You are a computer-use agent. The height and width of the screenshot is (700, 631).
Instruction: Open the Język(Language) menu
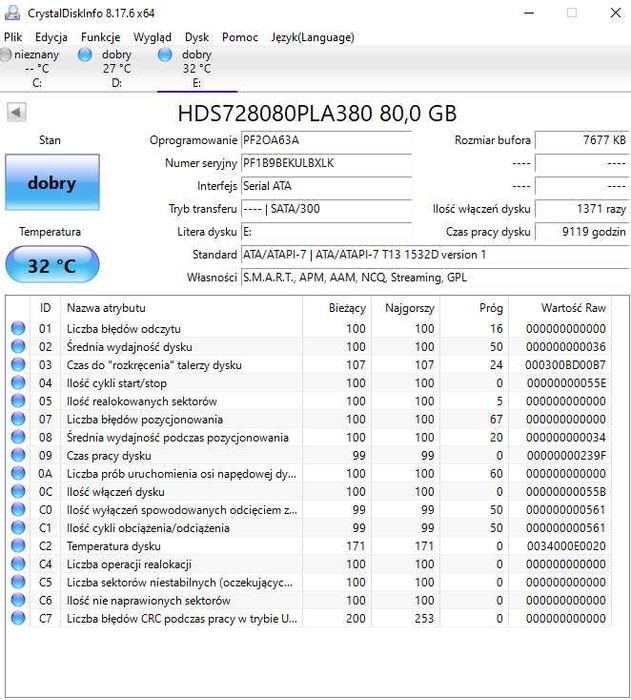tap(313, 37)
